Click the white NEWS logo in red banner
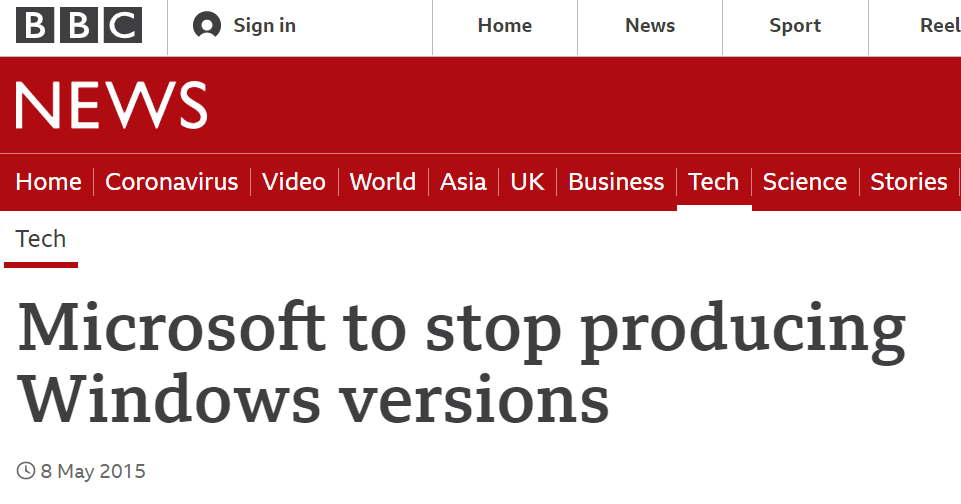Image resolution: width=961 pixels, height=504 pixels. point(112,105)
